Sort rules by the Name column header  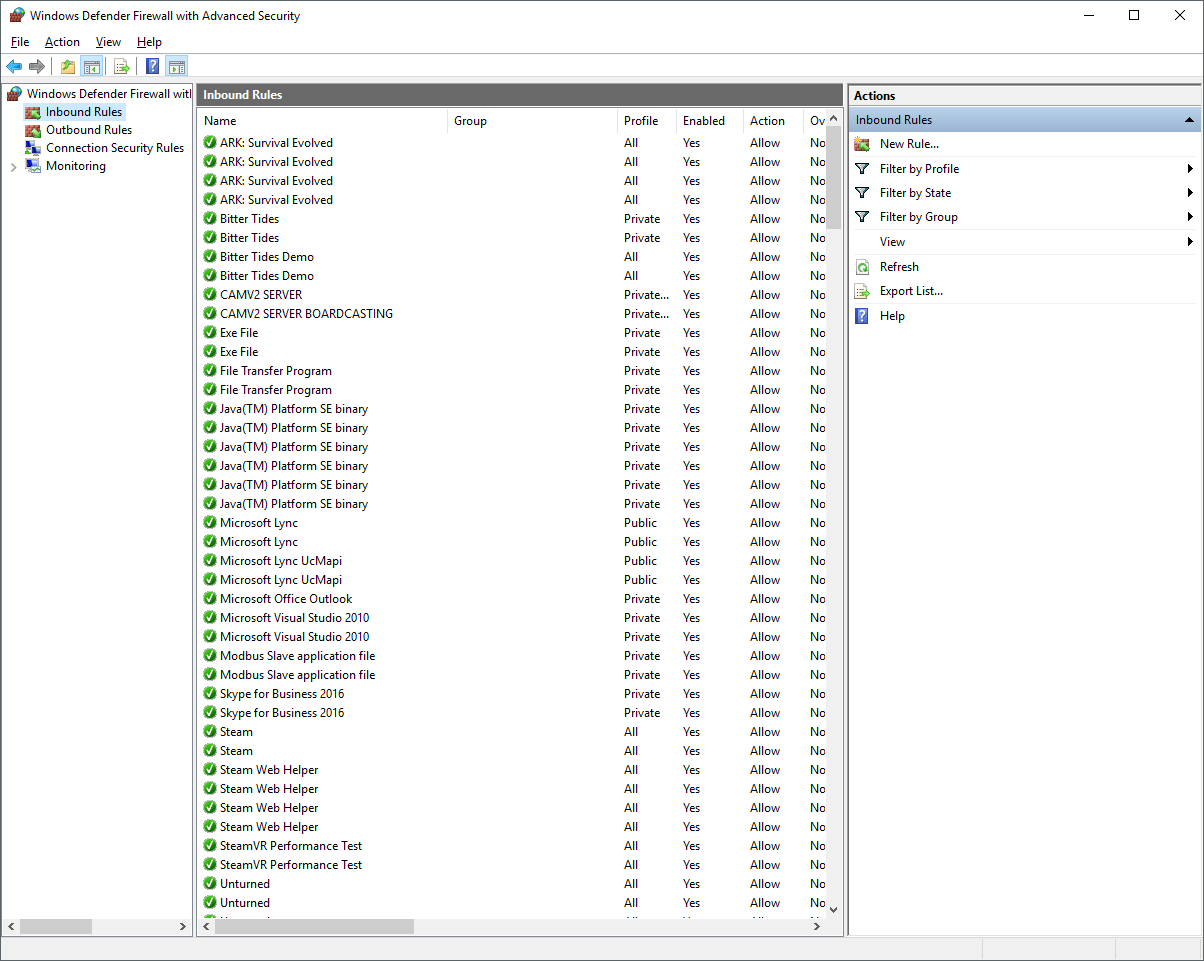click(x=322, y=121)
